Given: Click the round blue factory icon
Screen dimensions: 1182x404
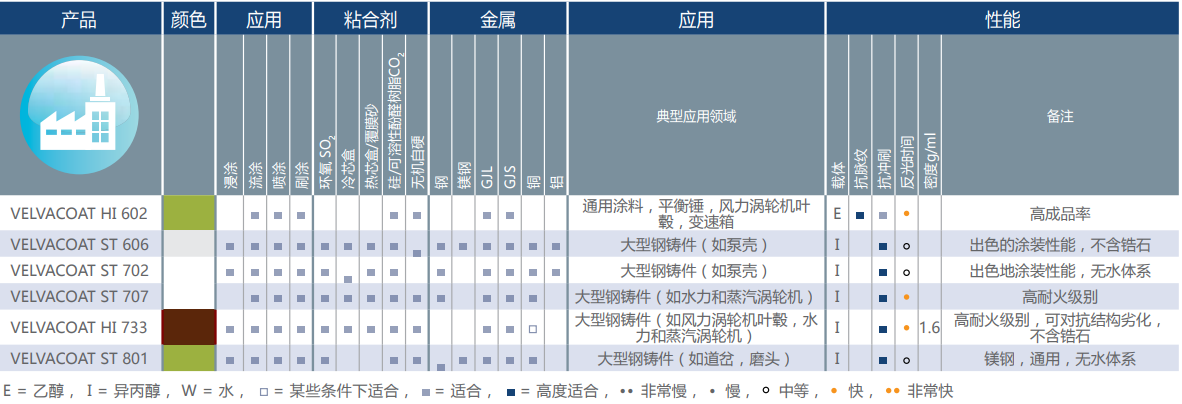Looking at the screenshot, I should (x=79, y=115).
